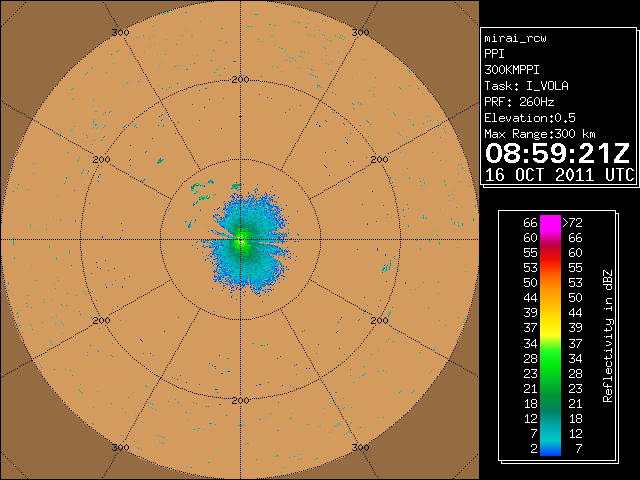
Task: Click the Reflectivity in dBZ axis label
Action: tap(608, 336)
